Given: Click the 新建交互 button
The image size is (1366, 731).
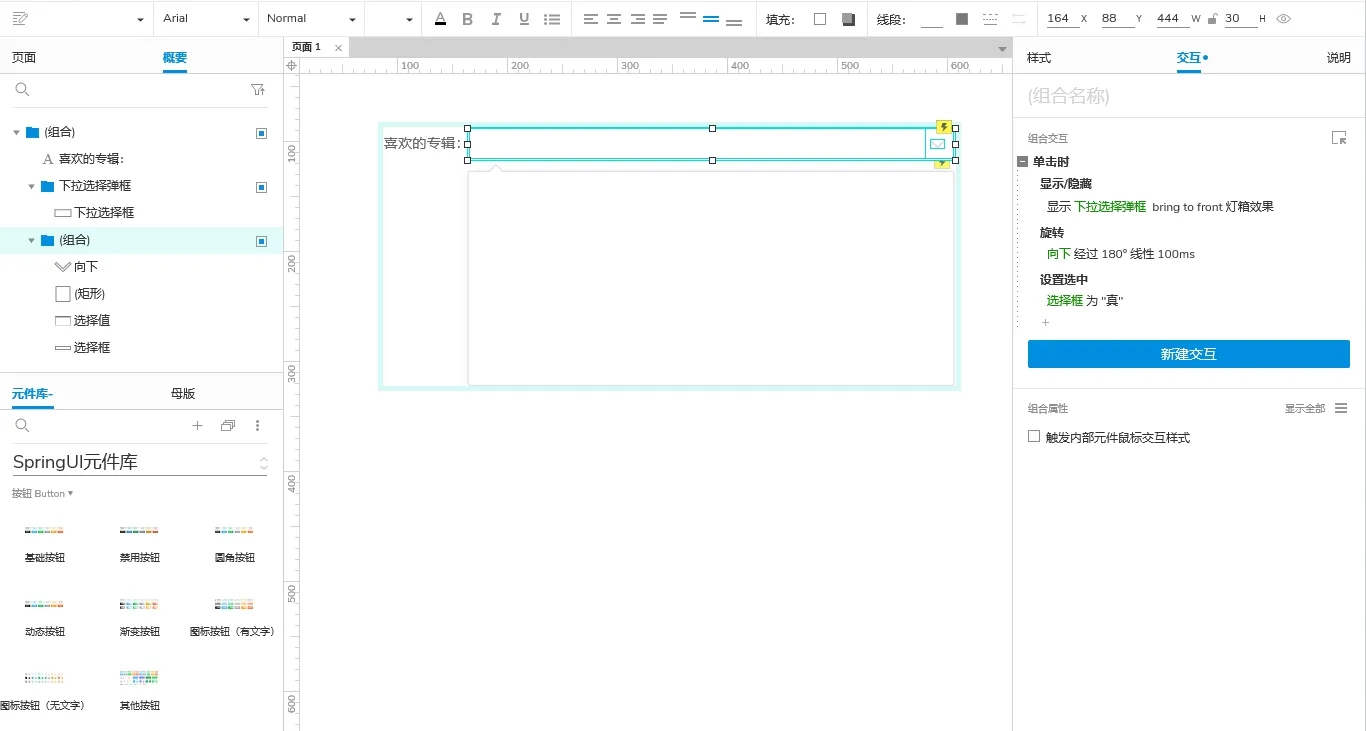Looking at the screenshot, I should (1189, 354).
